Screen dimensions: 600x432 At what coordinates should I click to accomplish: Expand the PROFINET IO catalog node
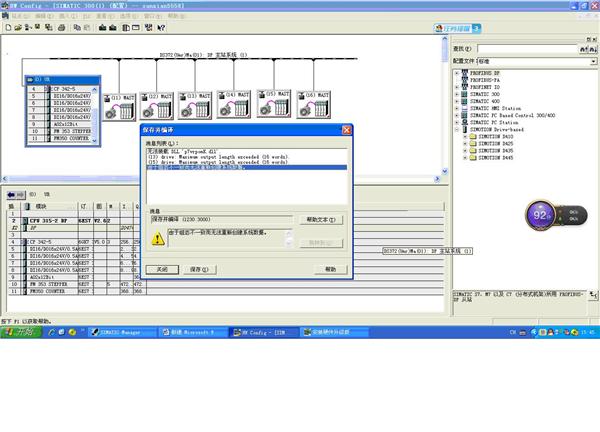[x=457, y=87]
